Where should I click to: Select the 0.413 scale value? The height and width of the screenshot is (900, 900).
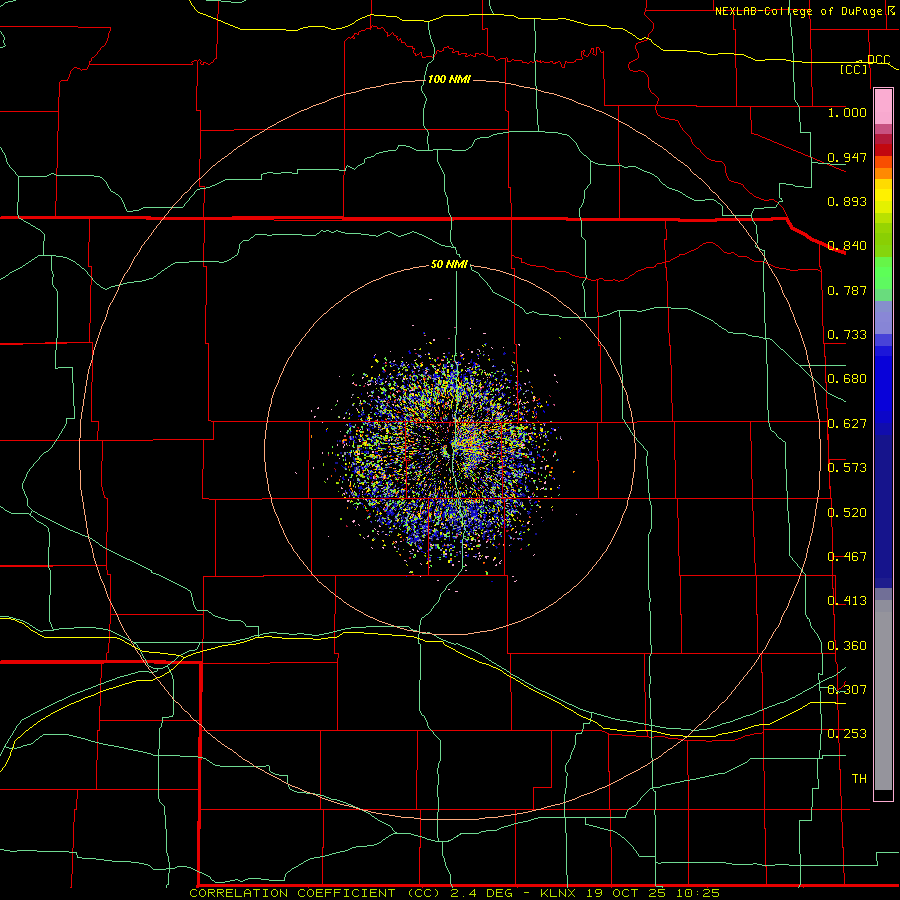[847, 601]
